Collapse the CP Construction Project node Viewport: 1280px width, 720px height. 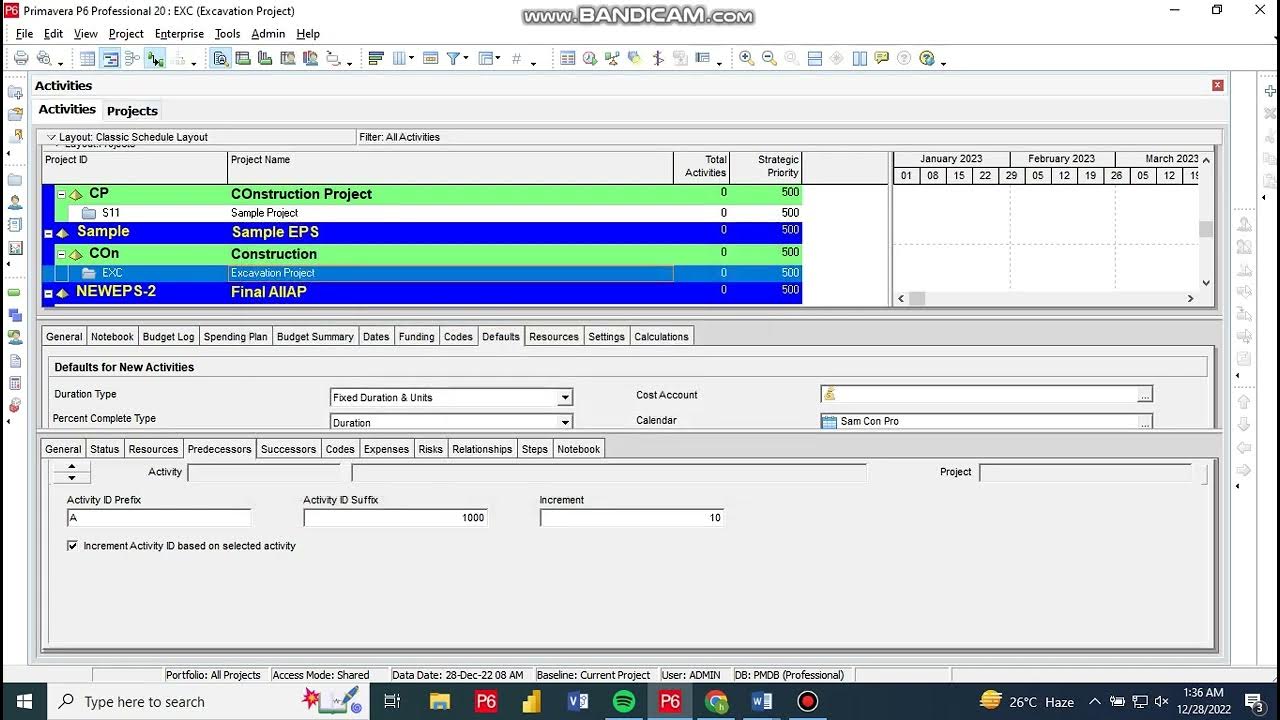[61, 194]
